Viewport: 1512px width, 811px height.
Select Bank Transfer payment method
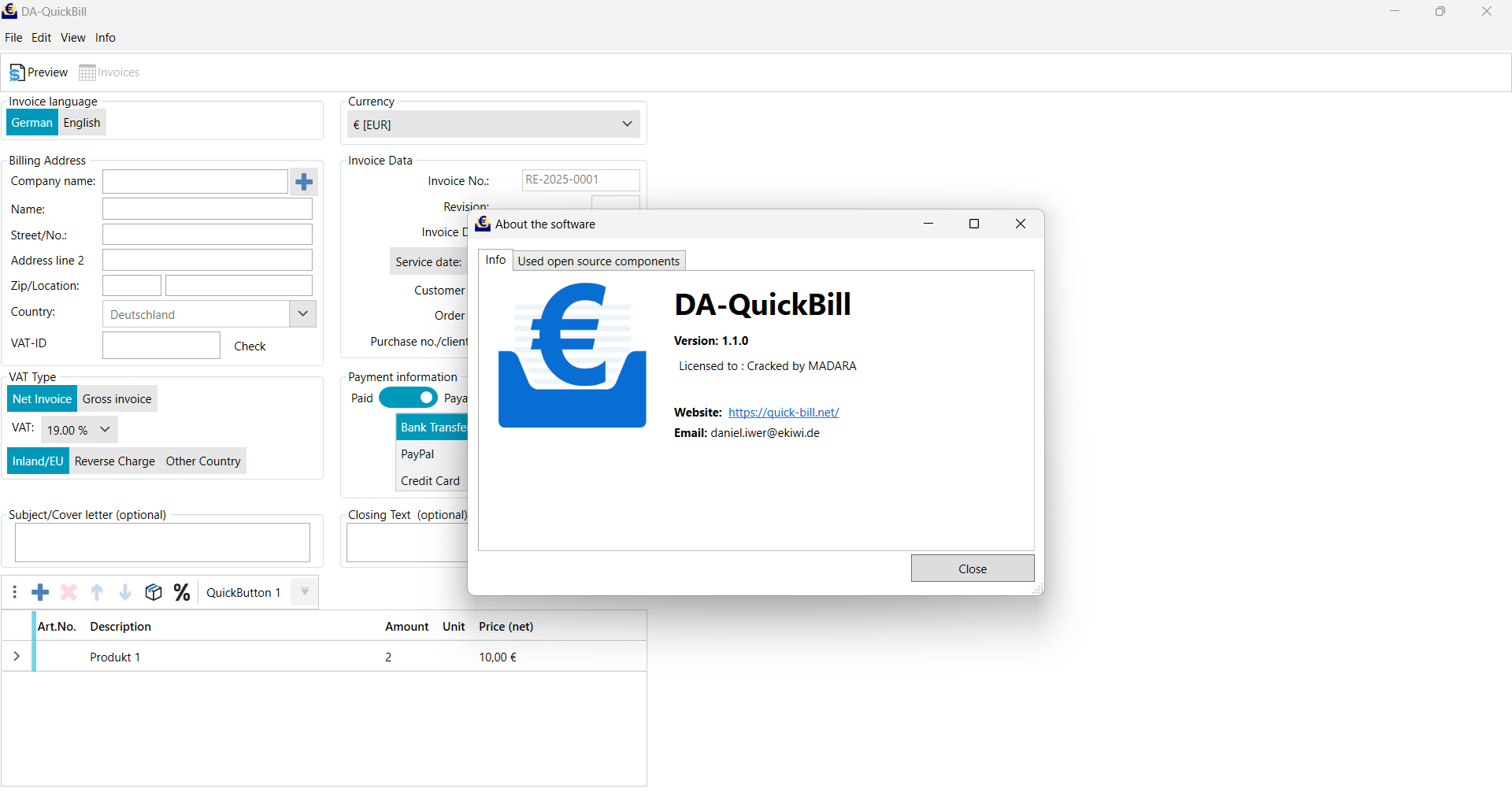(432, 428)
